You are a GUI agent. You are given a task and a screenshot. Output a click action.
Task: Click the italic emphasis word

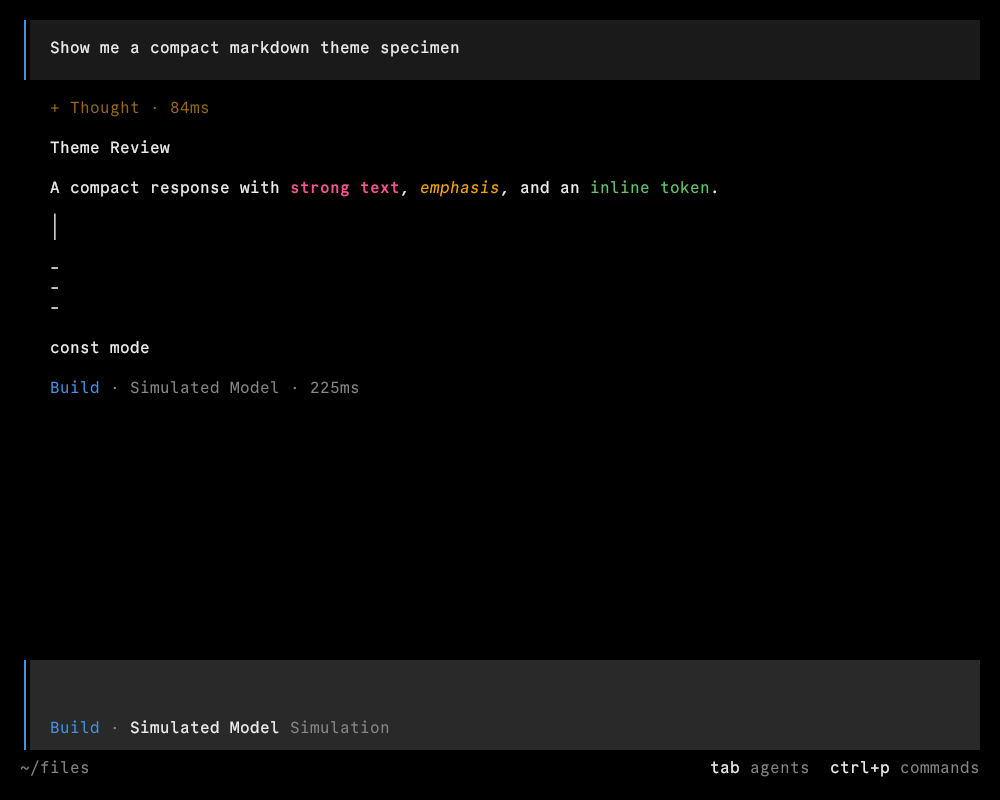click(459, 188)
